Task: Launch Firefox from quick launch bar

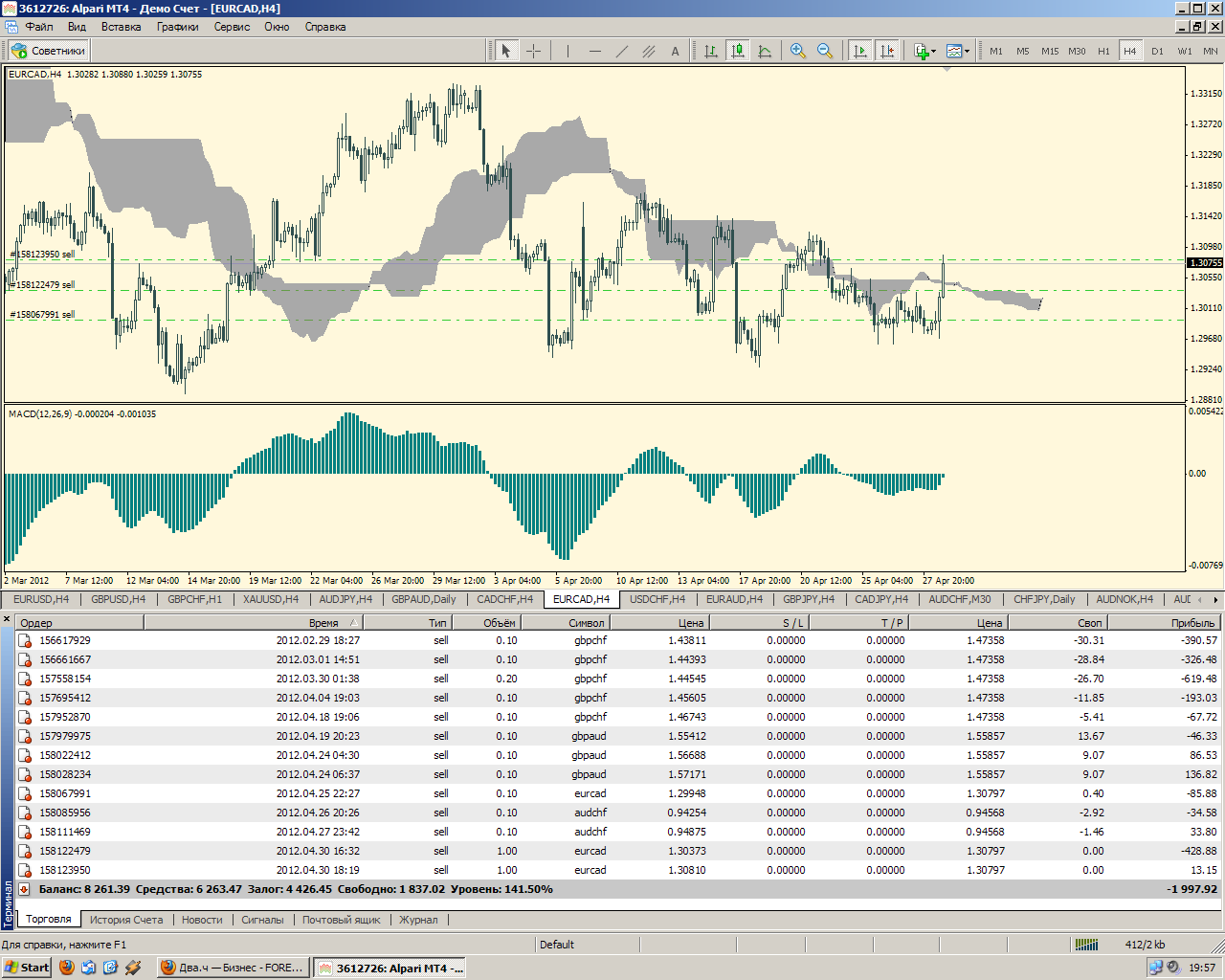Action: (66, 968)
